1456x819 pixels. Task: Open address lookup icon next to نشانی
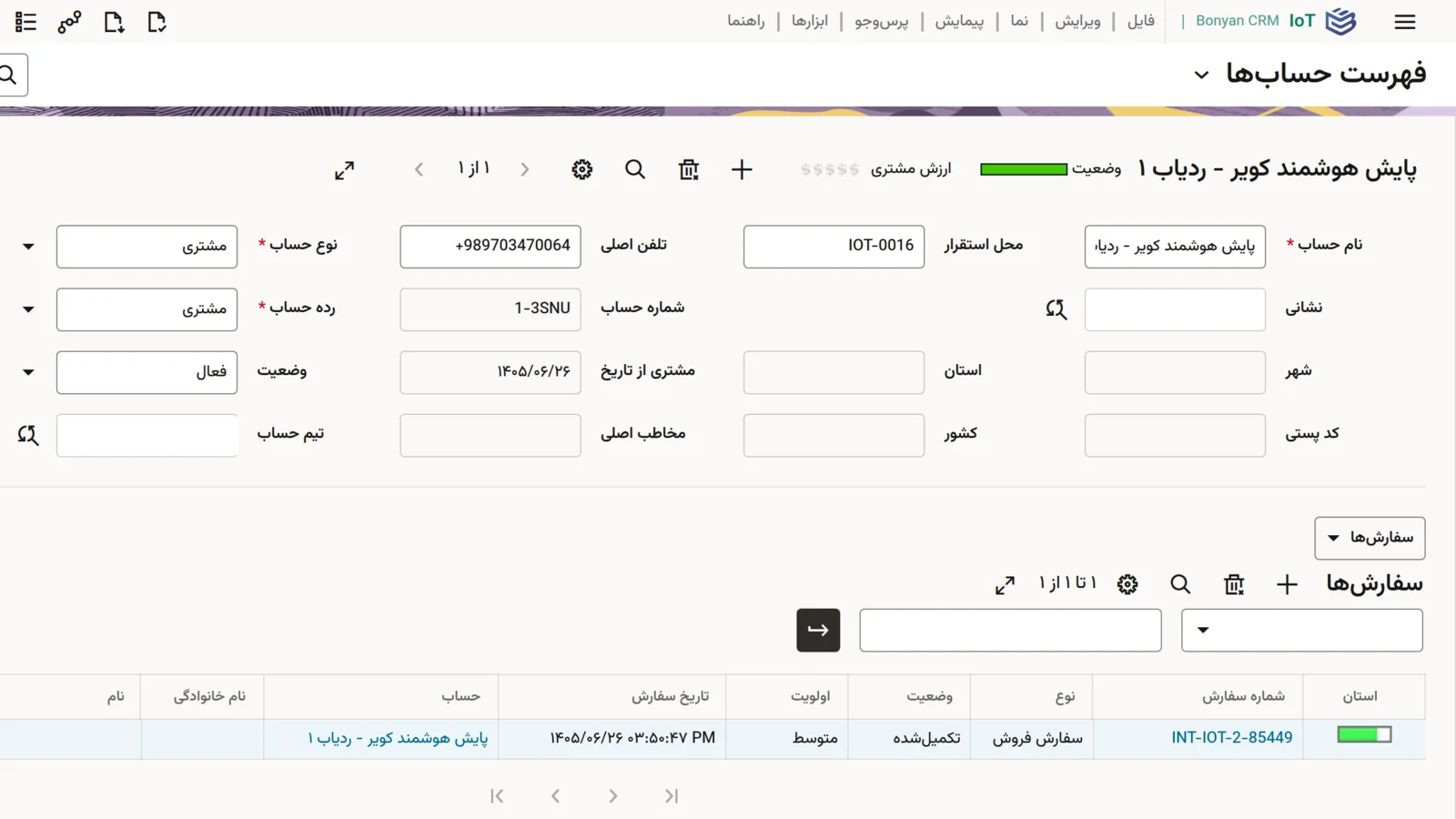click(x=1056, y=309)
